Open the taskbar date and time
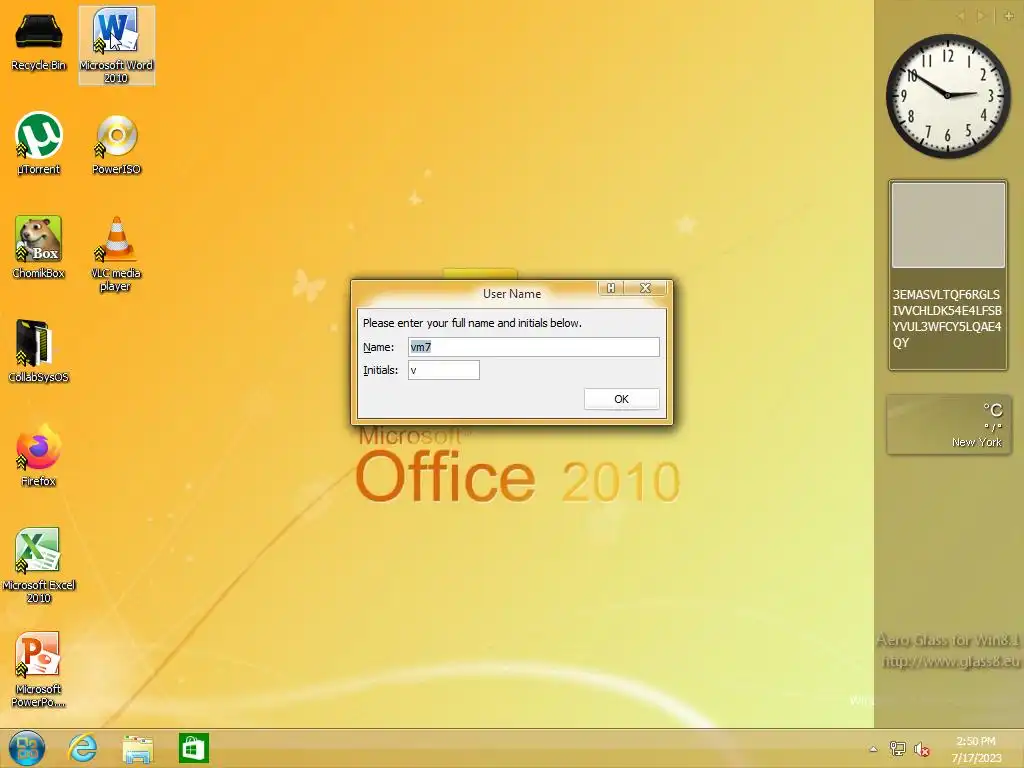This screenshot has width=1024, height=768. 976,749
